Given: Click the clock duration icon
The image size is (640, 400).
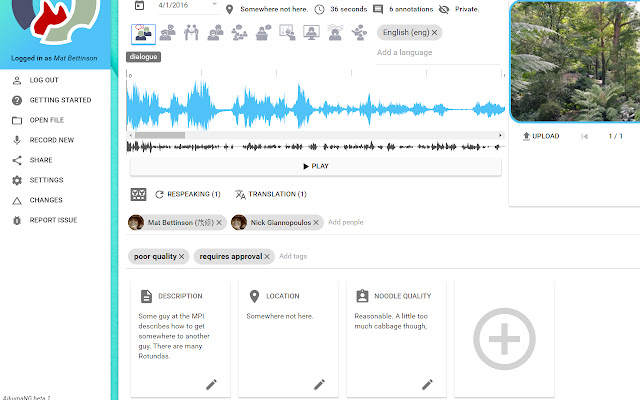Looking at the screenshot, I should coord(320,9).
